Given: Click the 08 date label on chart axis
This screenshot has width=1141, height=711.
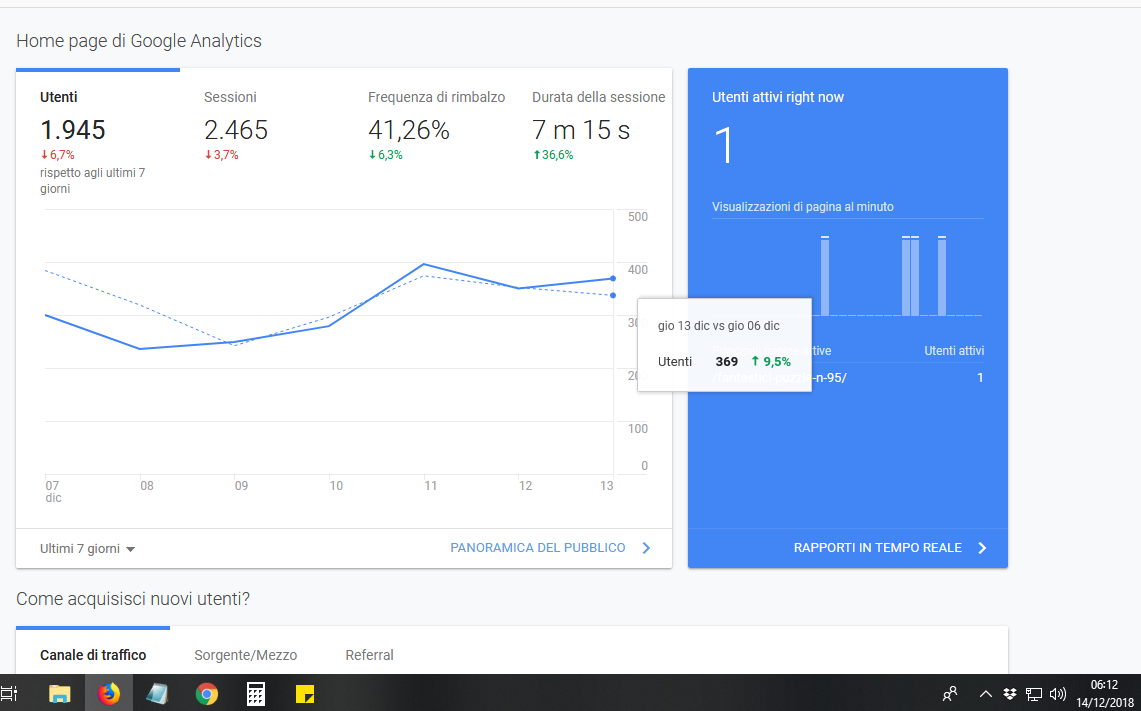Looking at the screenshot, I should point(147,485).
